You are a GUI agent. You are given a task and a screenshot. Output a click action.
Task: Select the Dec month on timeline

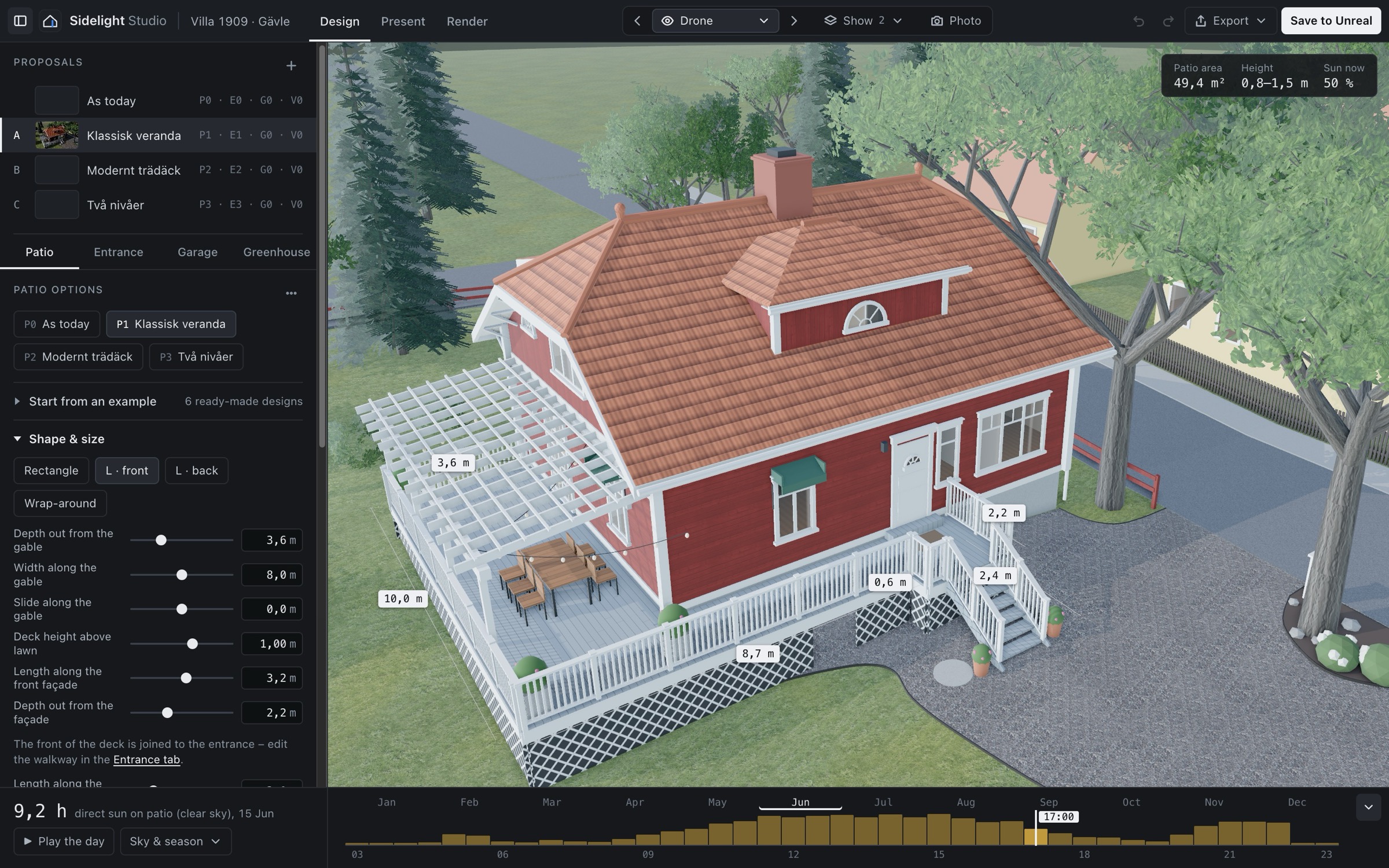pos(1297,802)
